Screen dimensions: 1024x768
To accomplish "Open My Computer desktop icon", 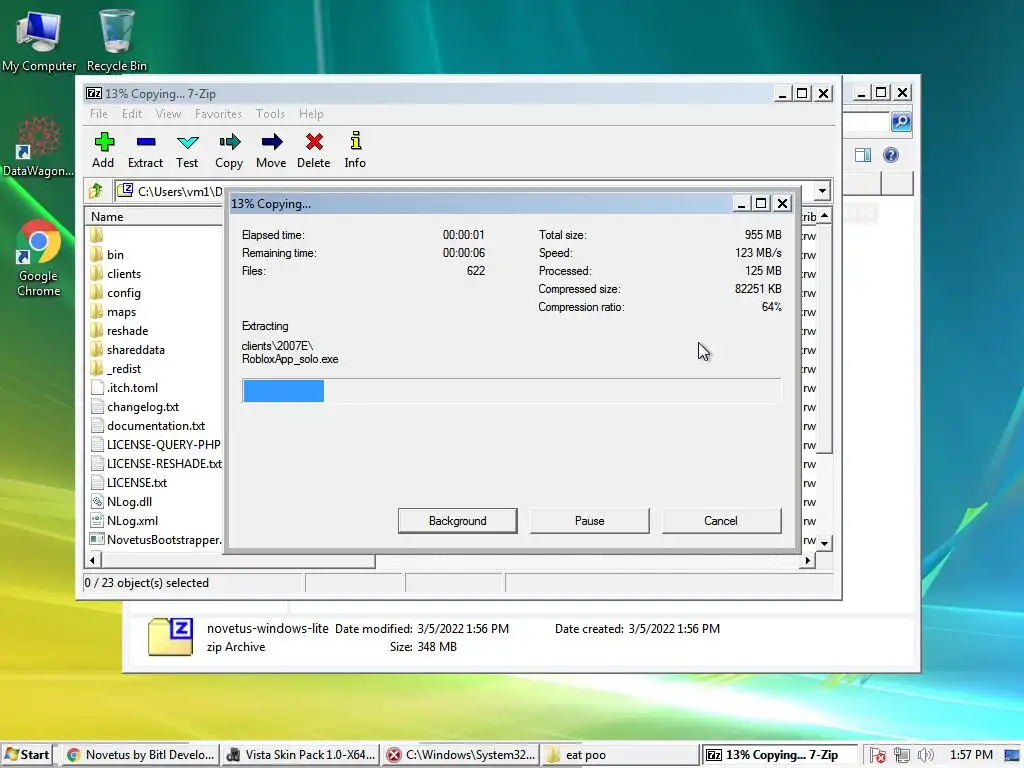I will coord(39,40).
